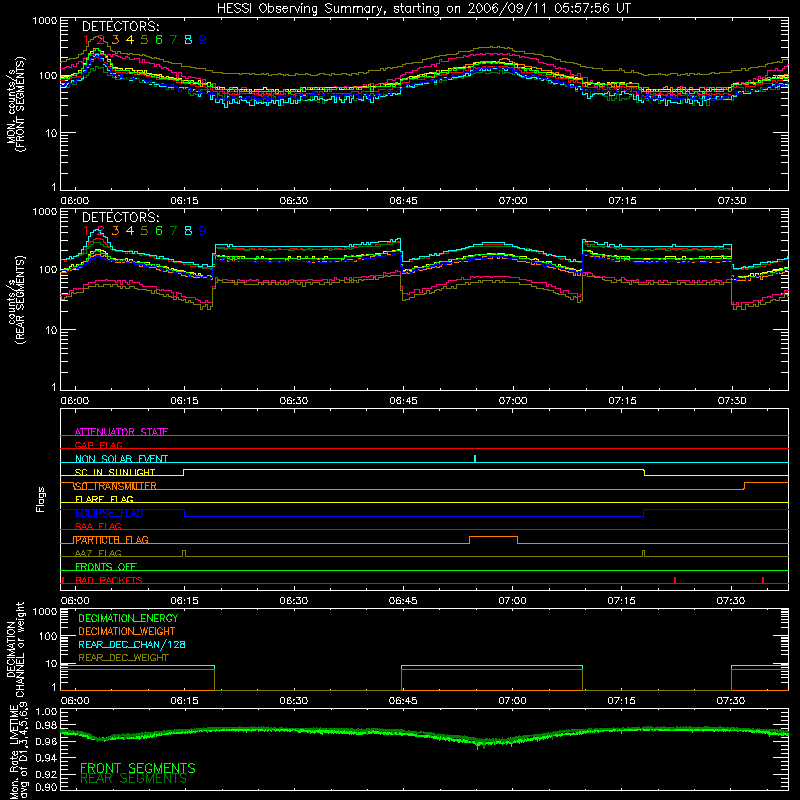Click detector number 4 in the front segments legend
The height and width of the screenshot is (800, 800).
(130, 40)
